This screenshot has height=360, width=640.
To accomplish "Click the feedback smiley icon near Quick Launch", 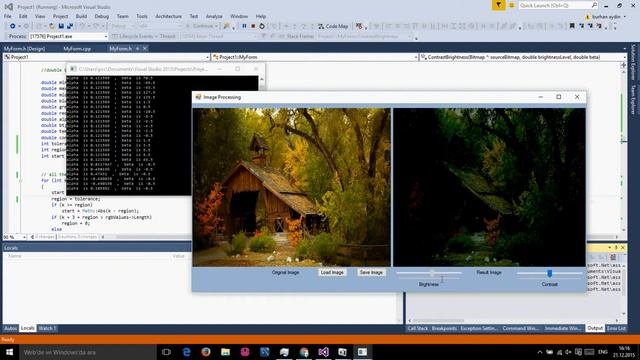I will pyautogui.click(x=511, y=5).
